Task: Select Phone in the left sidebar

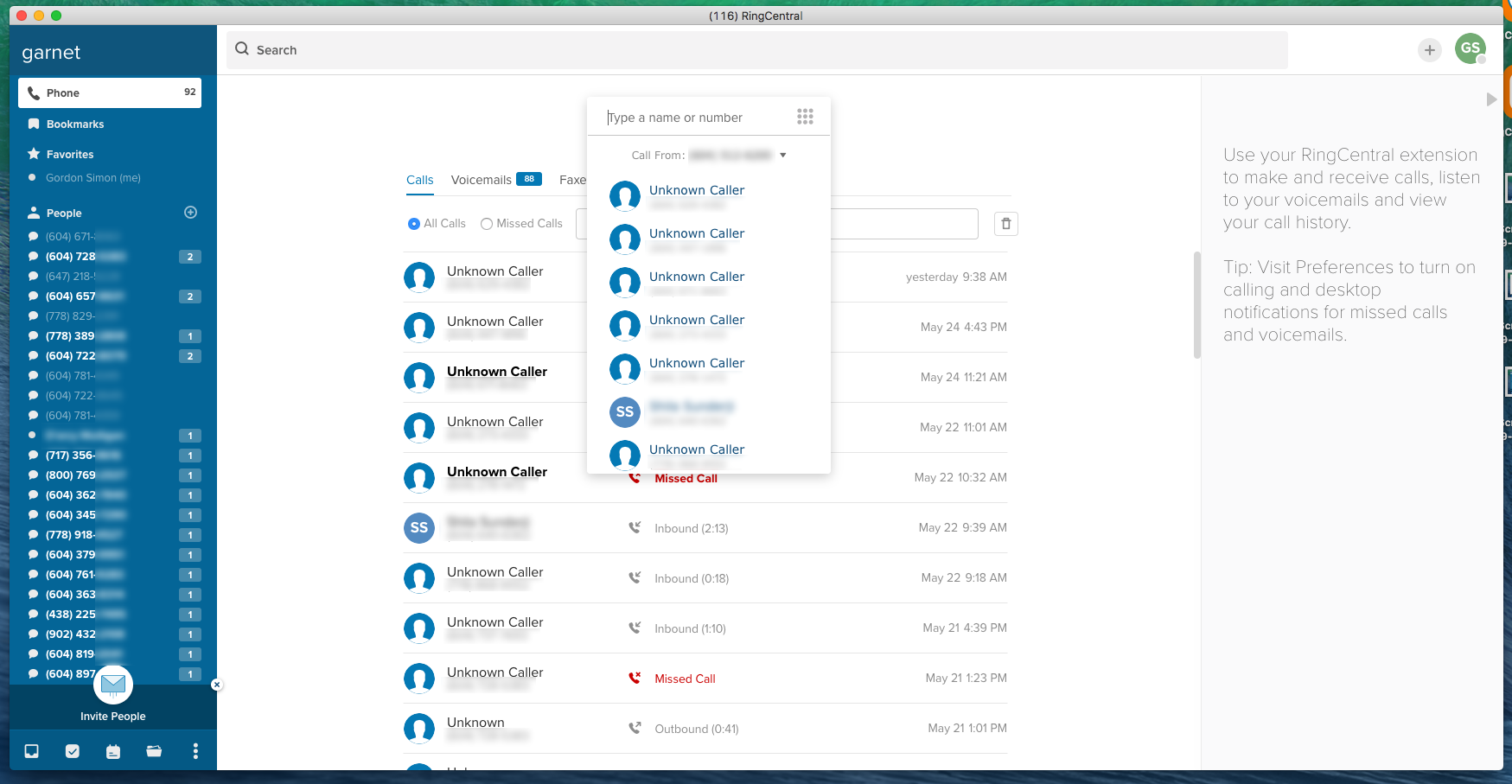Action: [x=110, y=92]
